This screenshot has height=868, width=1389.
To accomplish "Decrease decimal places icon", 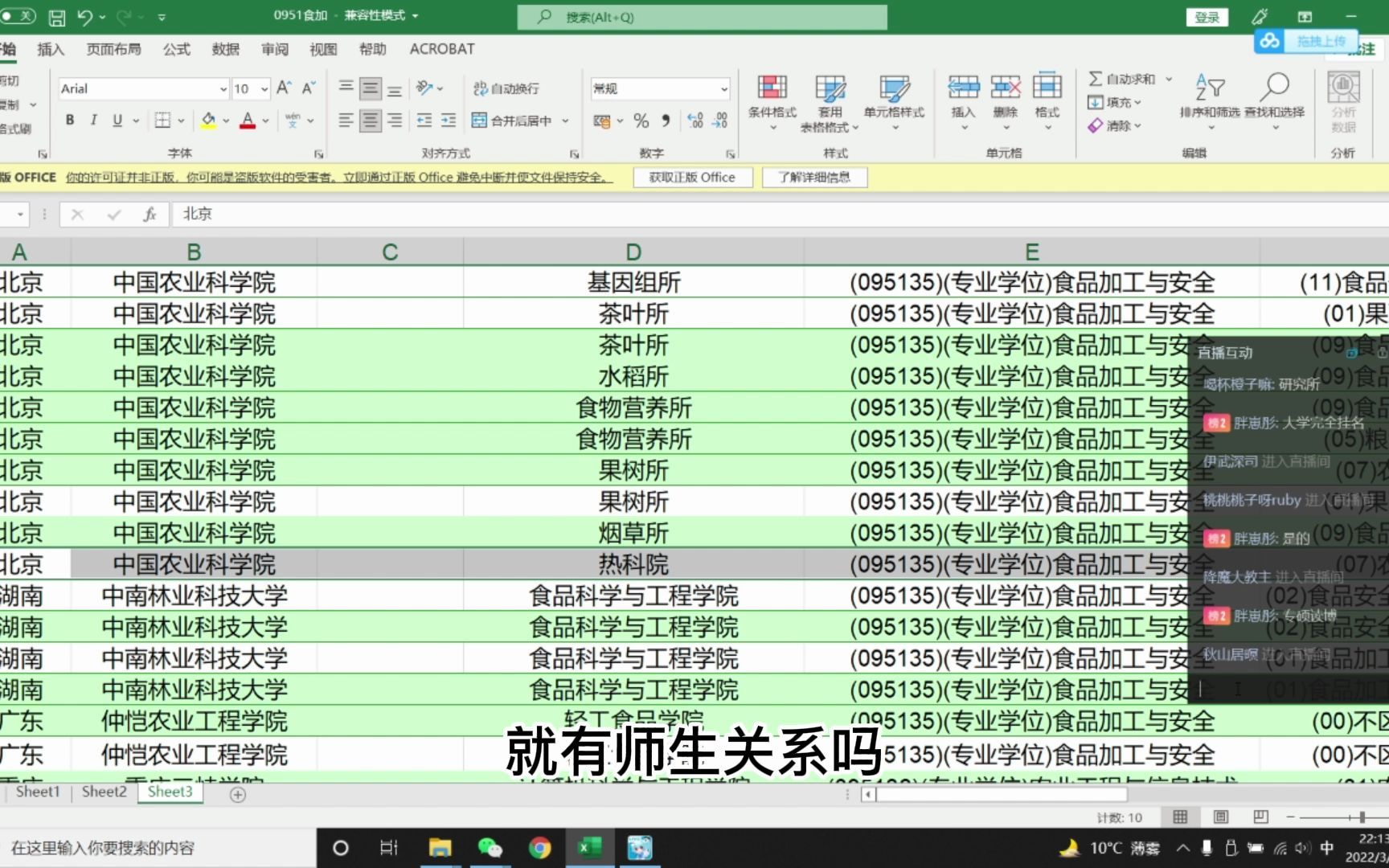I will [x=720, y=121].
